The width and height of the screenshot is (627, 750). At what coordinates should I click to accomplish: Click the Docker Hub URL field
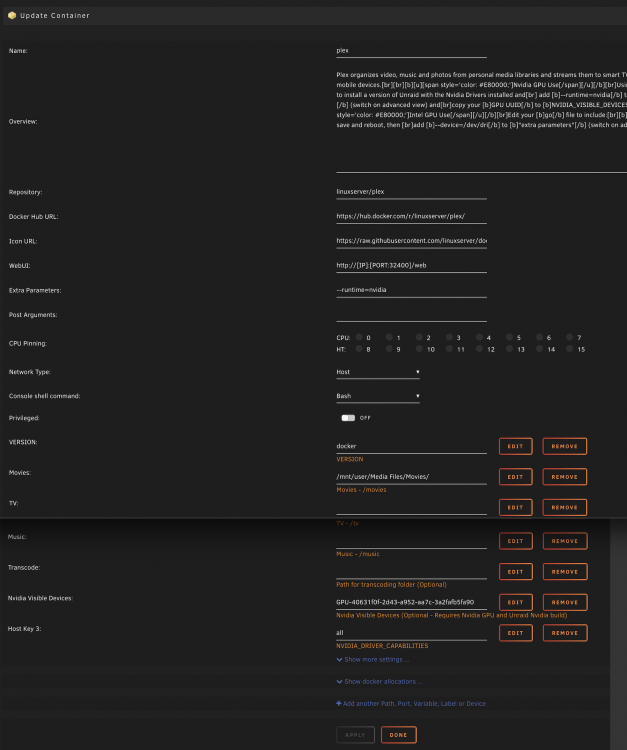[x=411, y=216]
